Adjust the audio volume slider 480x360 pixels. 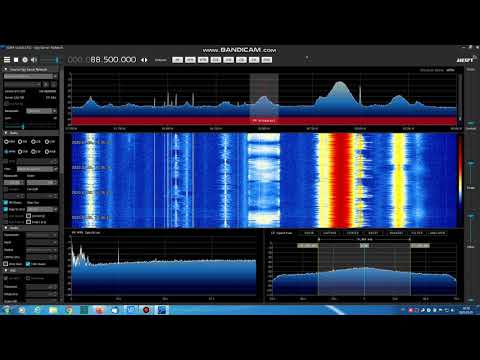[49, 60]
